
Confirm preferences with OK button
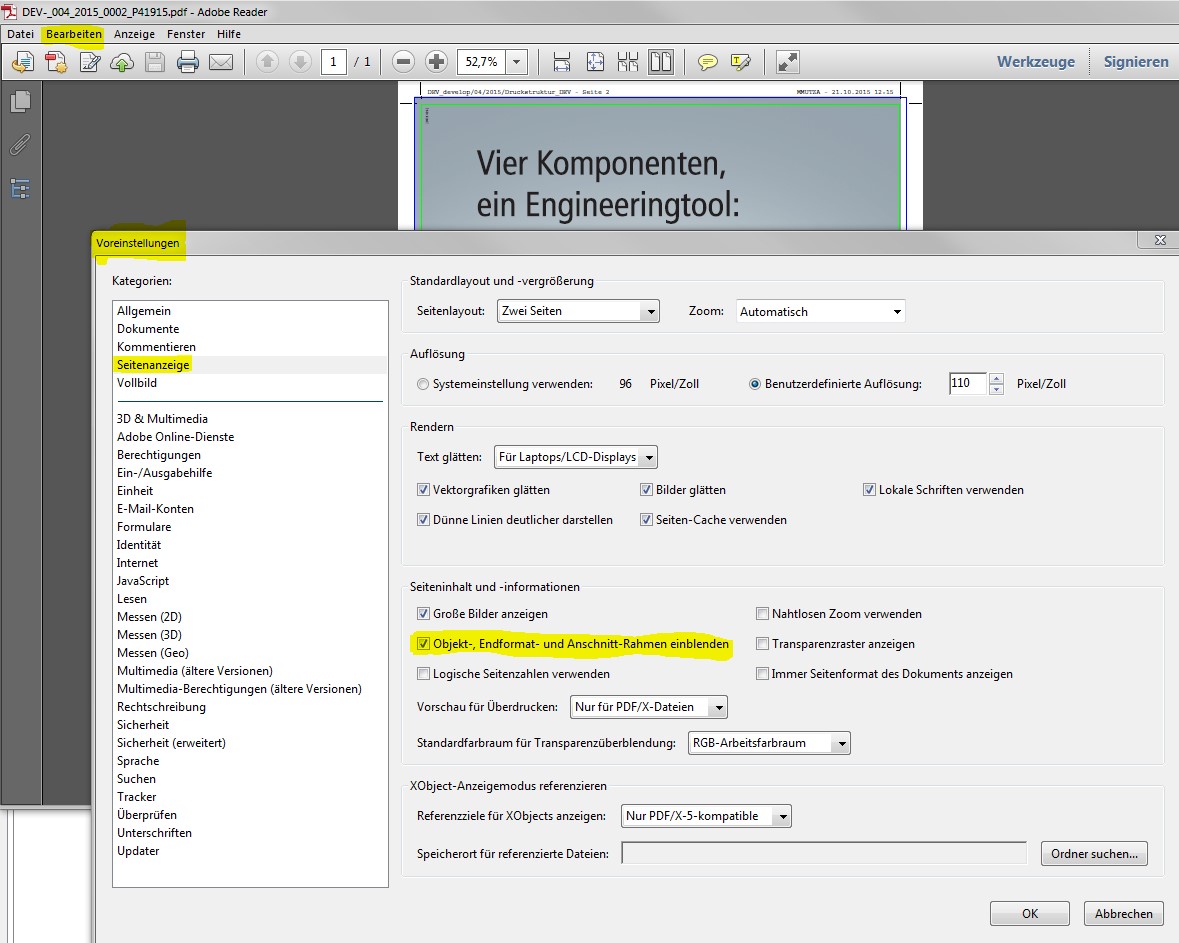coord(1029,913)
